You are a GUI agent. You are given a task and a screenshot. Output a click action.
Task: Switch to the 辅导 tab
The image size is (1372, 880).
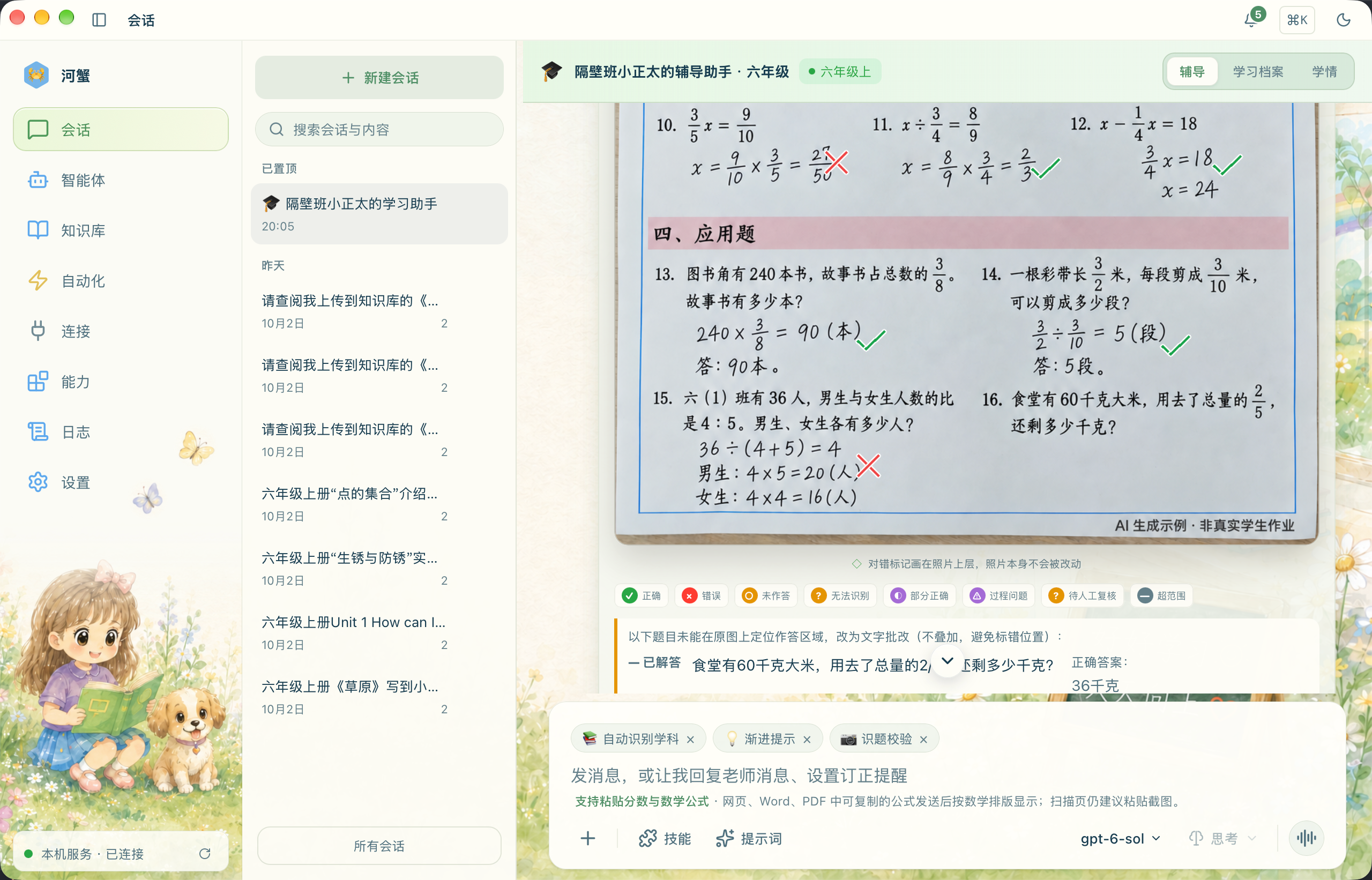pyautogui.click(x=1191, y=71)
